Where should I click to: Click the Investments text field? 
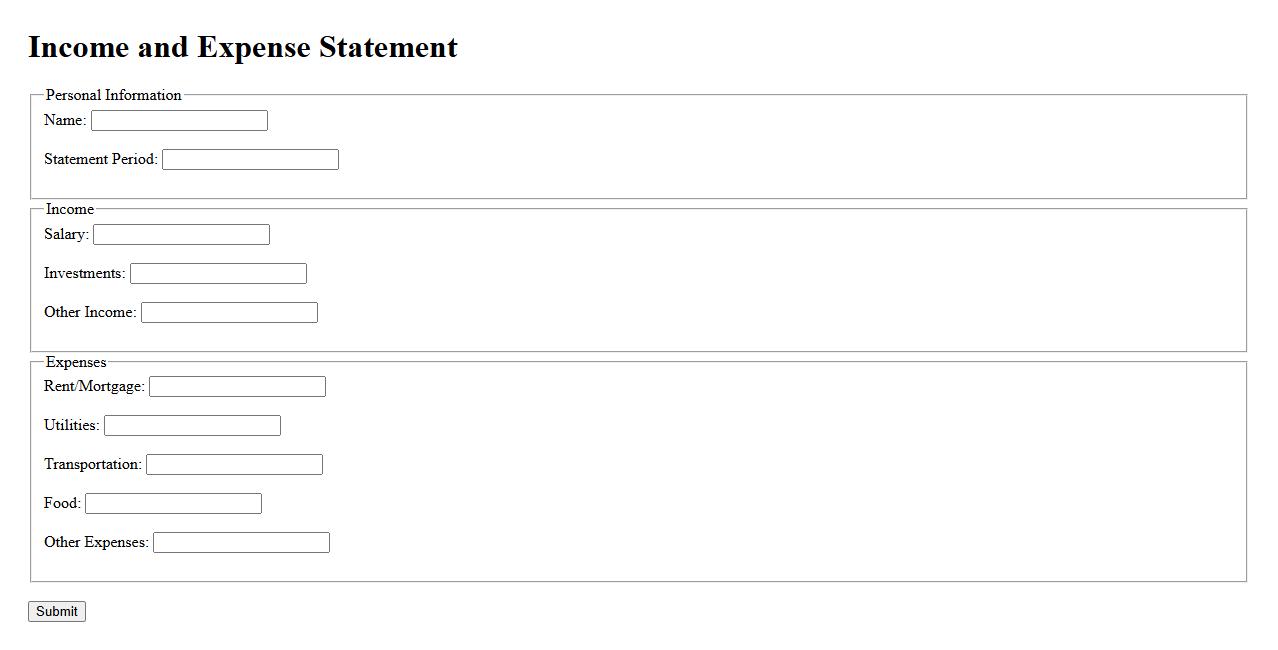click(x=218, y=273)
